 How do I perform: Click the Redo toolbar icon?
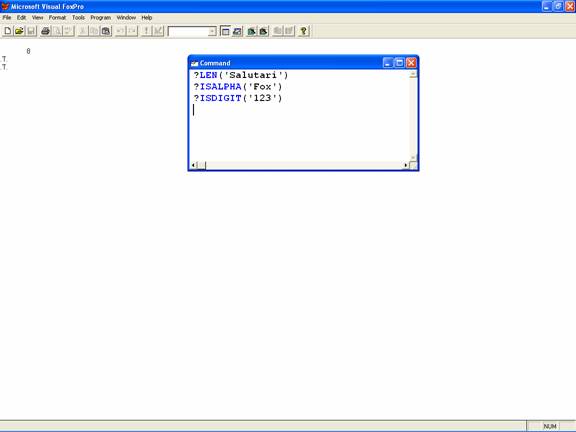click(x=132, y=31)
